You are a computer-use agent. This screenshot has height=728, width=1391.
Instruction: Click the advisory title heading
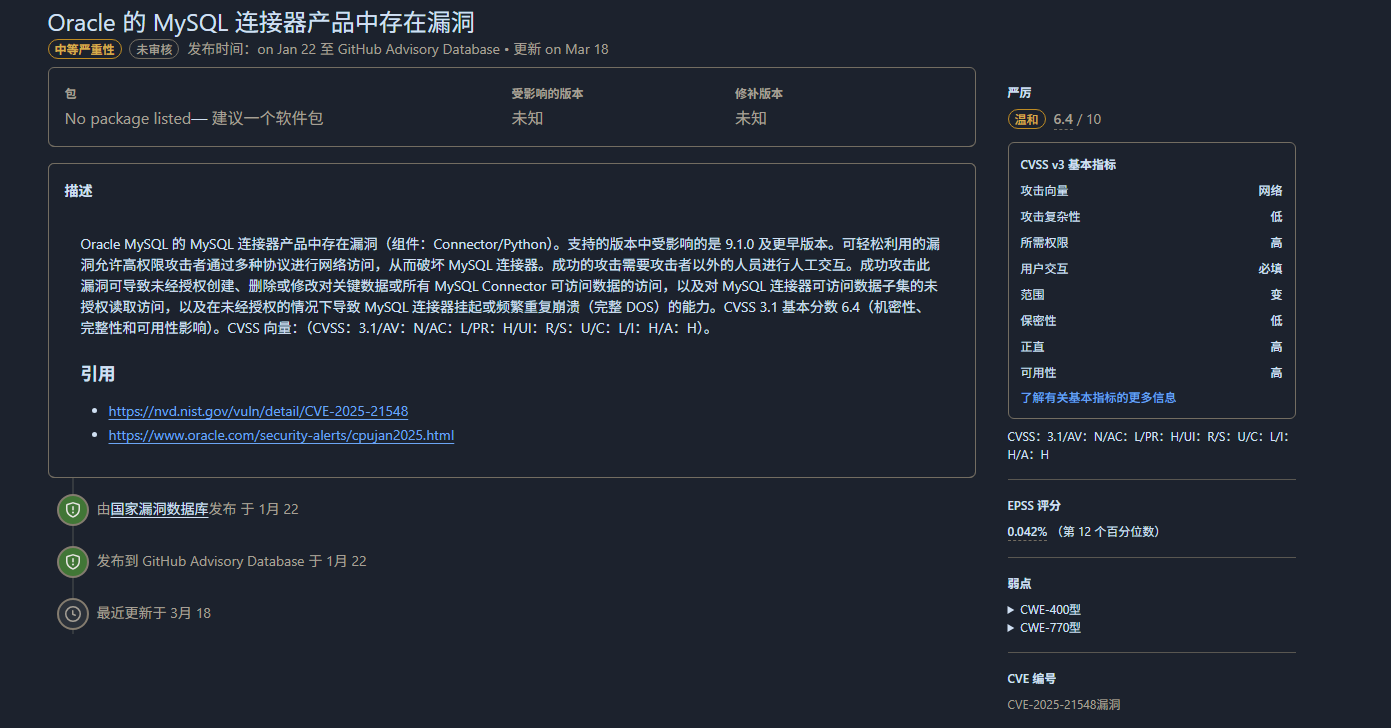click(x=261, y=22)
